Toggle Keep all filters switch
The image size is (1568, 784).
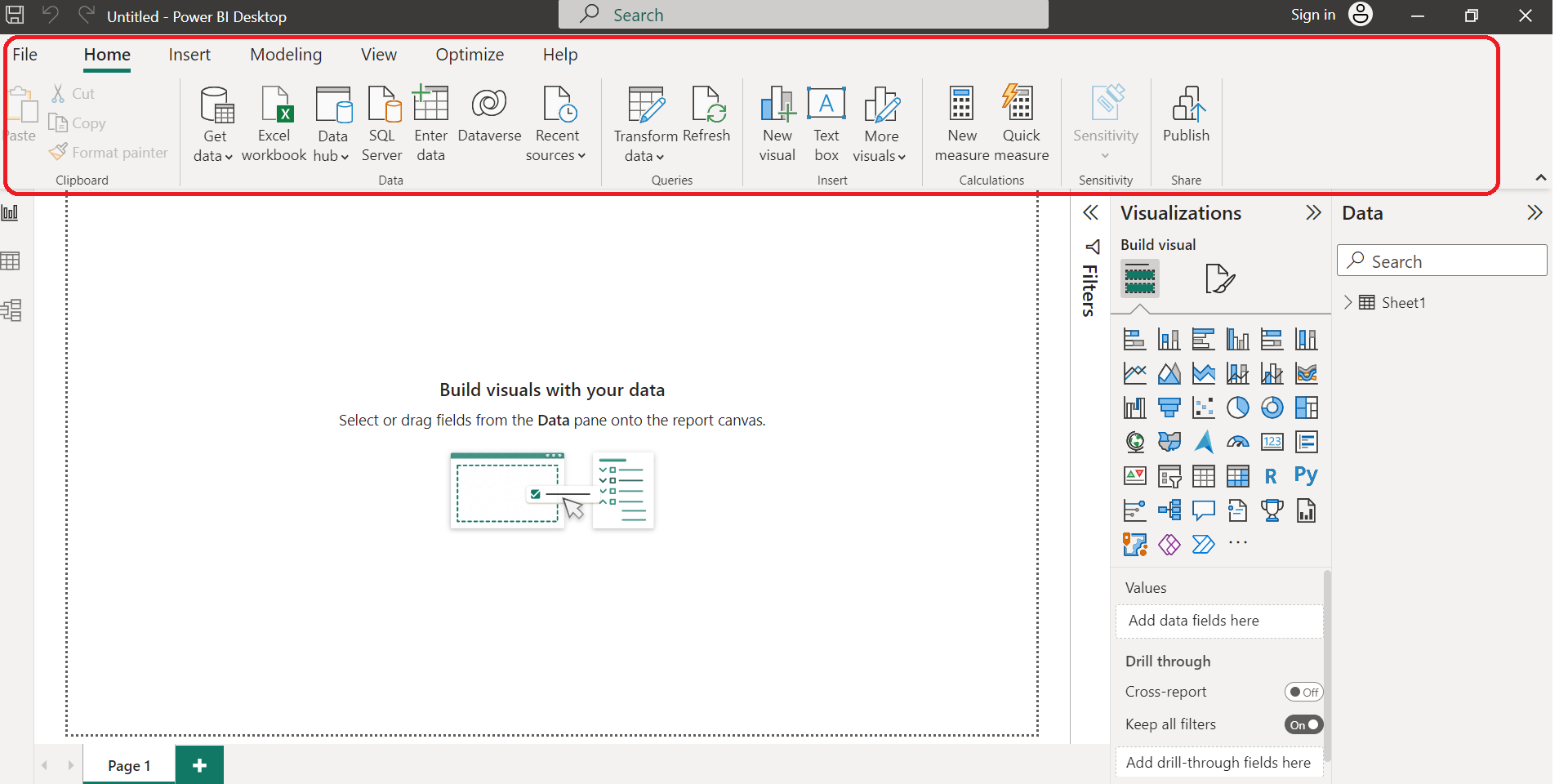pyautogui.click(x=1303, y=724)
